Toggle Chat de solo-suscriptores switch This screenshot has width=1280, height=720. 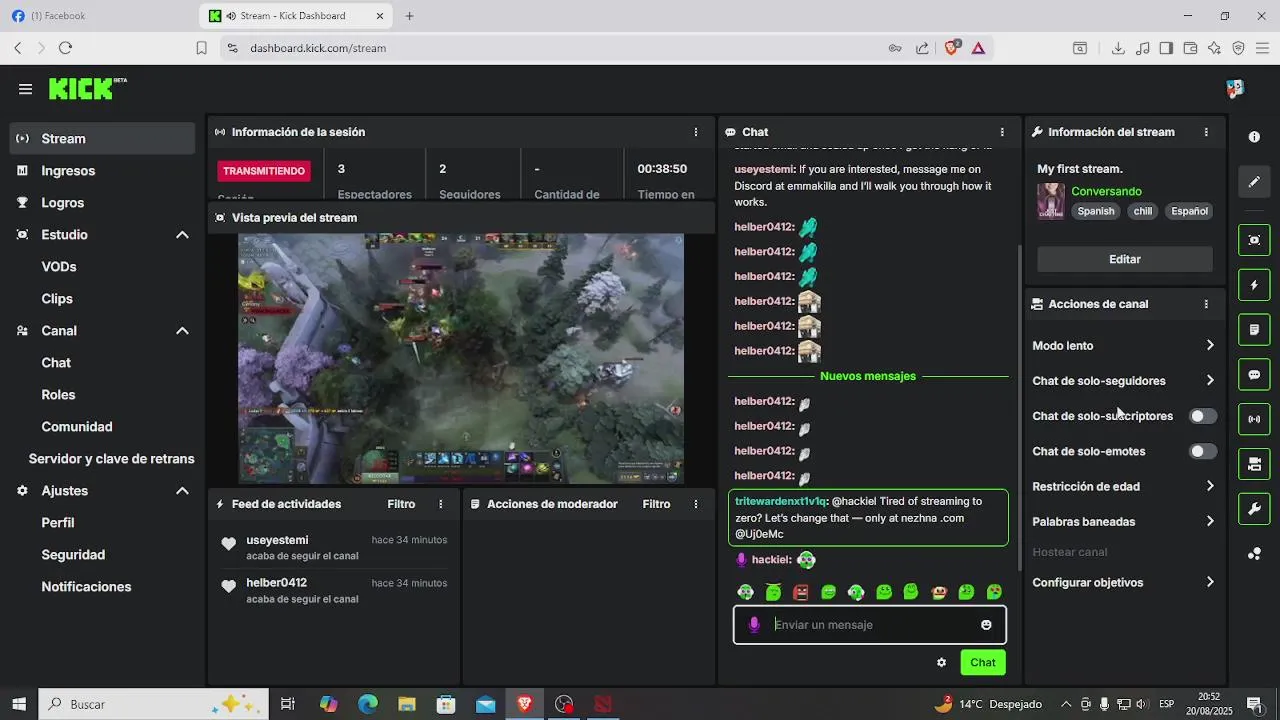point(1203,416)
